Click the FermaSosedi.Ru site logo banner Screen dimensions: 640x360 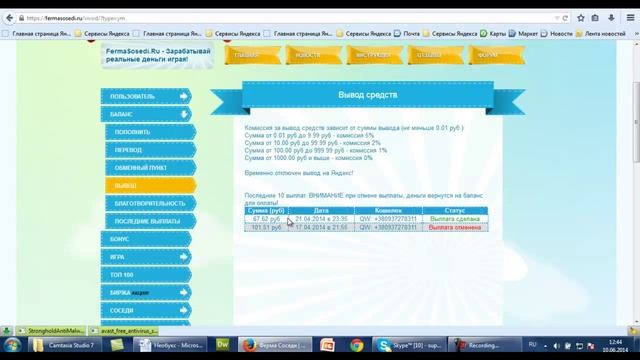pos(158,55)
